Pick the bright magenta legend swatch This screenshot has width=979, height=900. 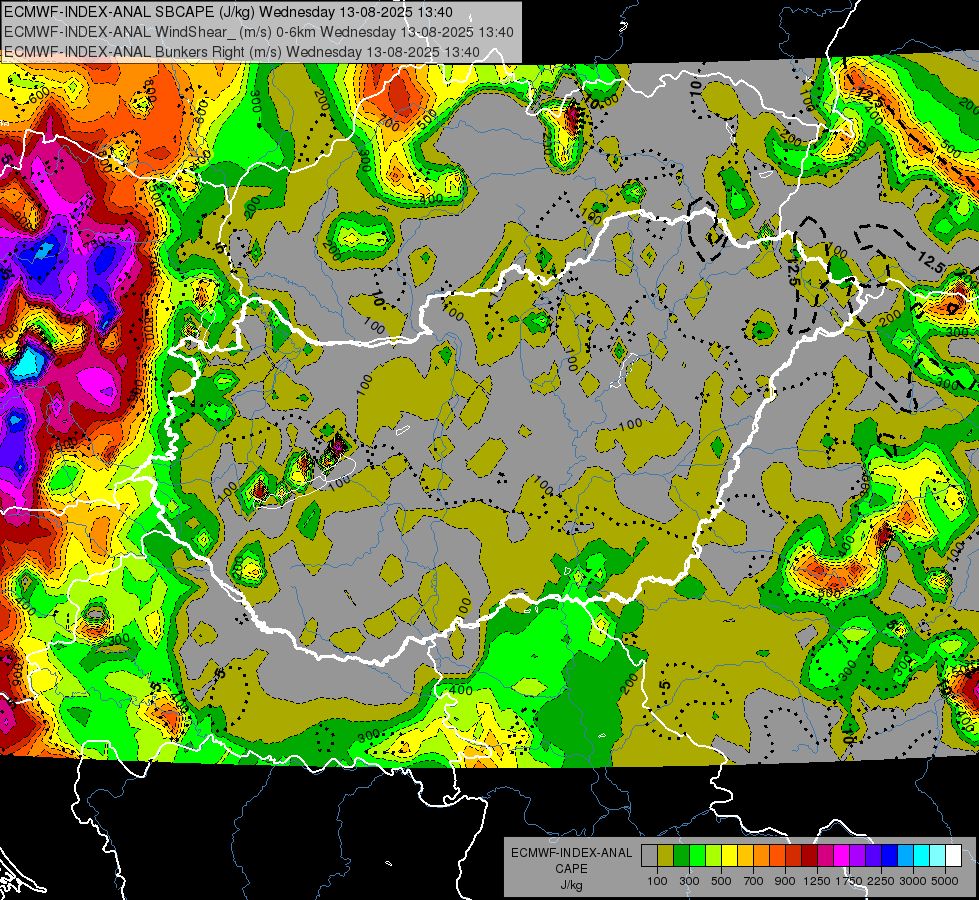coord(842,855)
